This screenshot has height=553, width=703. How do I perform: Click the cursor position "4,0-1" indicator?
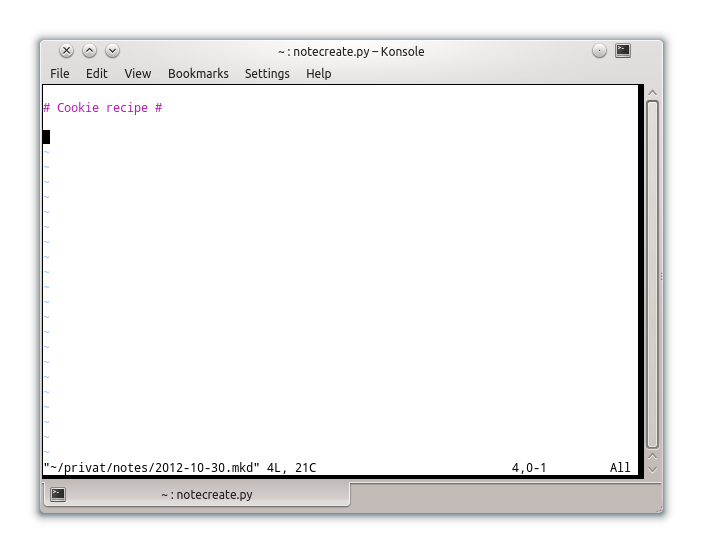tap(529, 468)
